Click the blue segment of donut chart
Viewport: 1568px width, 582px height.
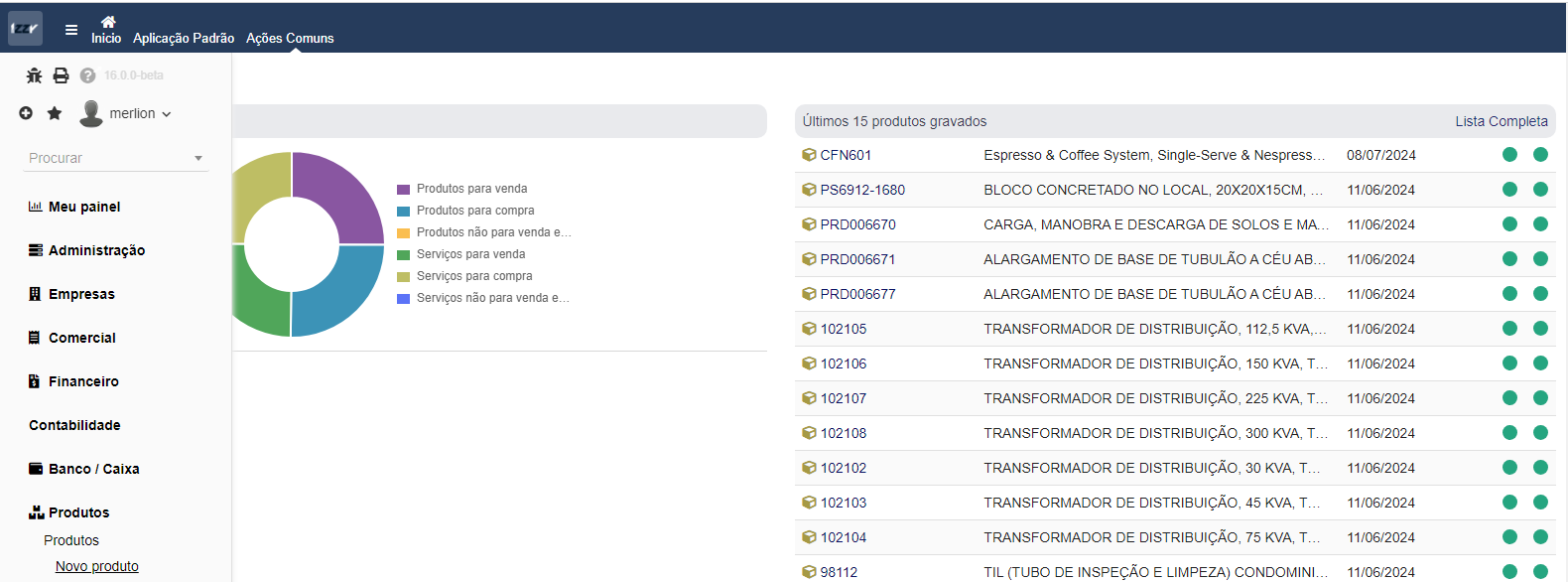(x=342, y=293)
